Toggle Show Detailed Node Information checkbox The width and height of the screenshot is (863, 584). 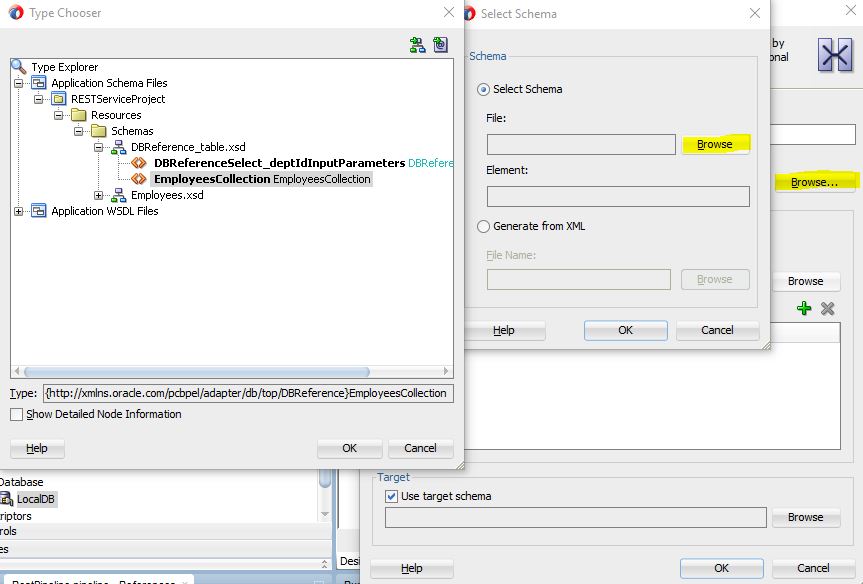pos(17,414)
